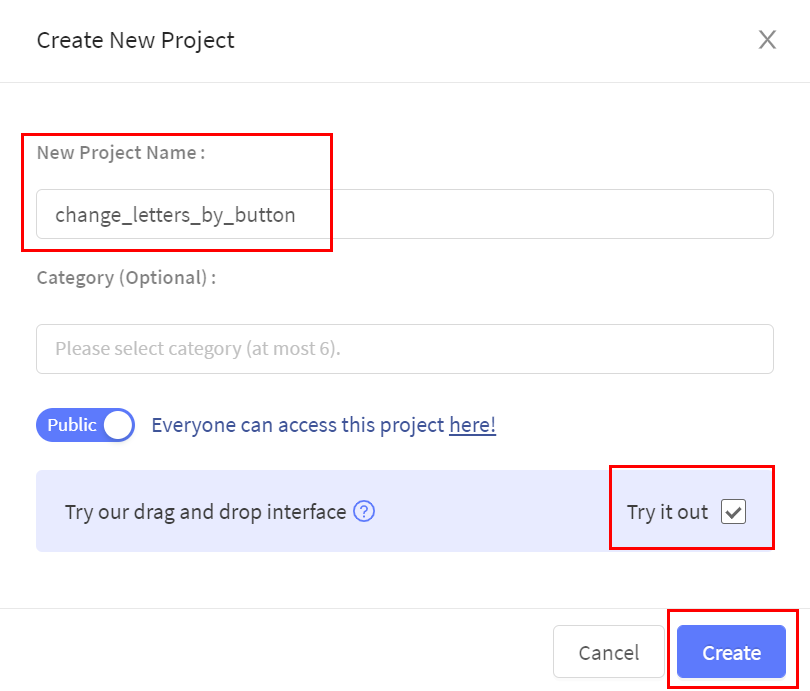Close the Create New Project dialog
Image resolution: width=810 pixels, height=691 pixels.
coord(767,40)
